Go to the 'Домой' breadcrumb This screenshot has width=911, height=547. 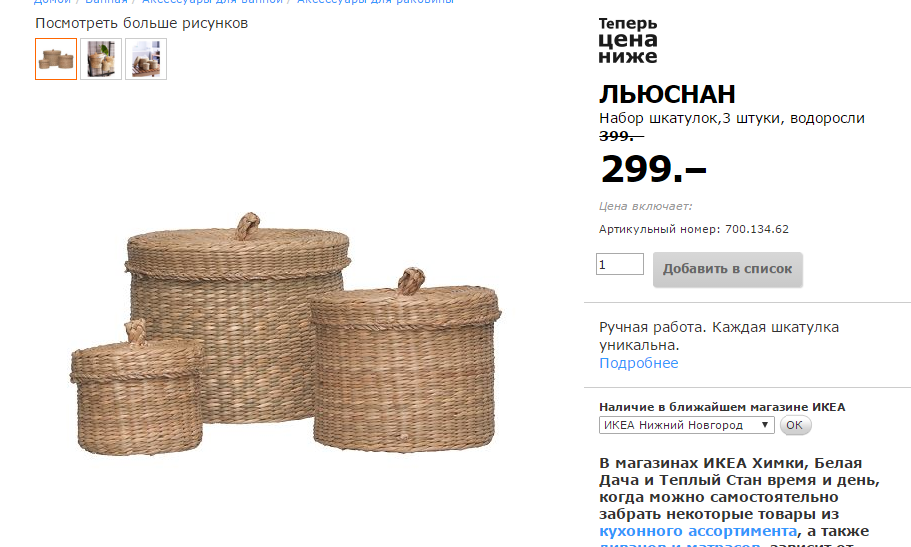(x=52, y=2)
